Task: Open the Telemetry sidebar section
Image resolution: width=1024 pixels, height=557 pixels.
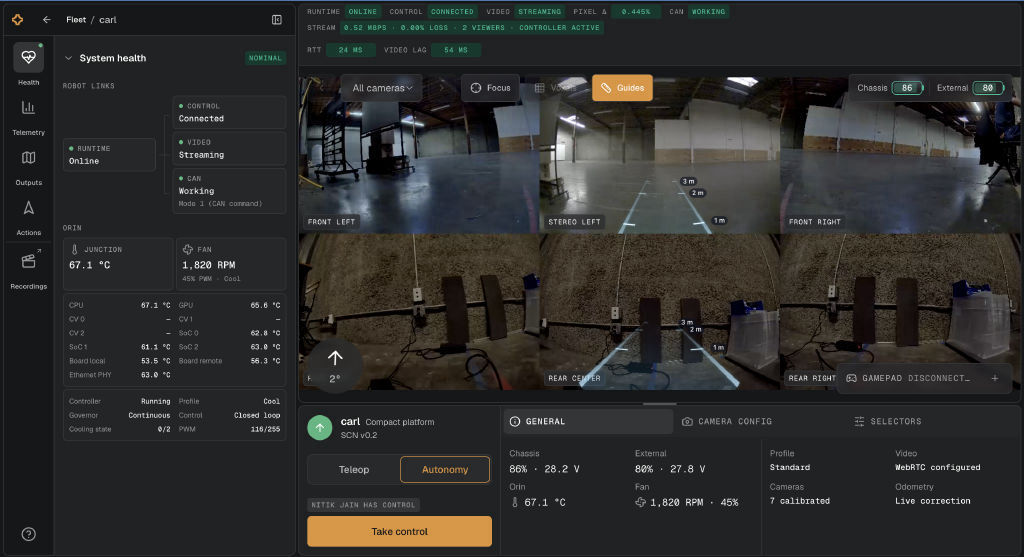Action: 29,118
